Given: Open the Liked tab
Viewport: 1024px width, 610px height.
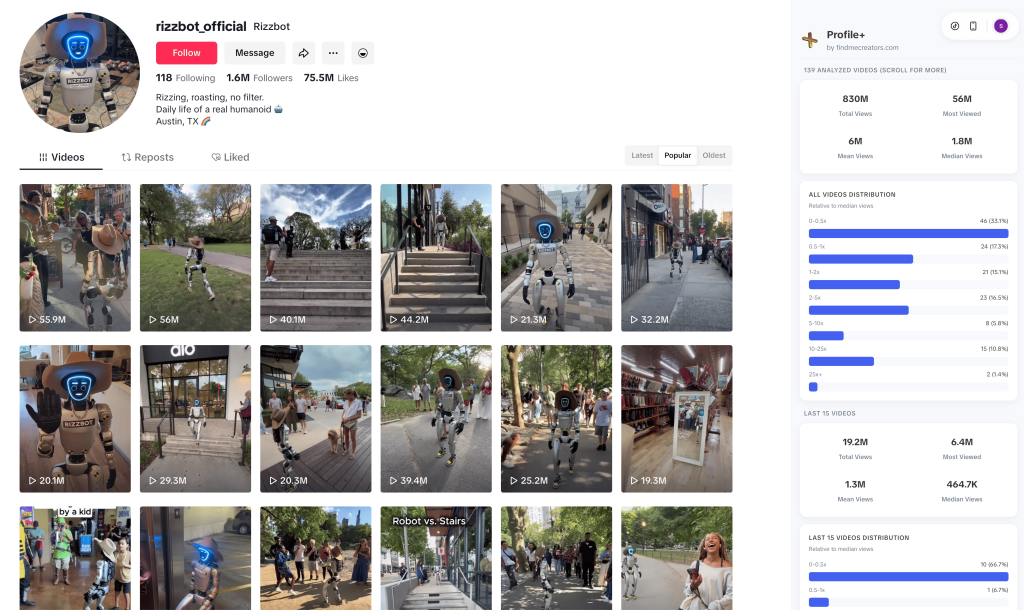Looking at the screenshot, I should (230, 157).
